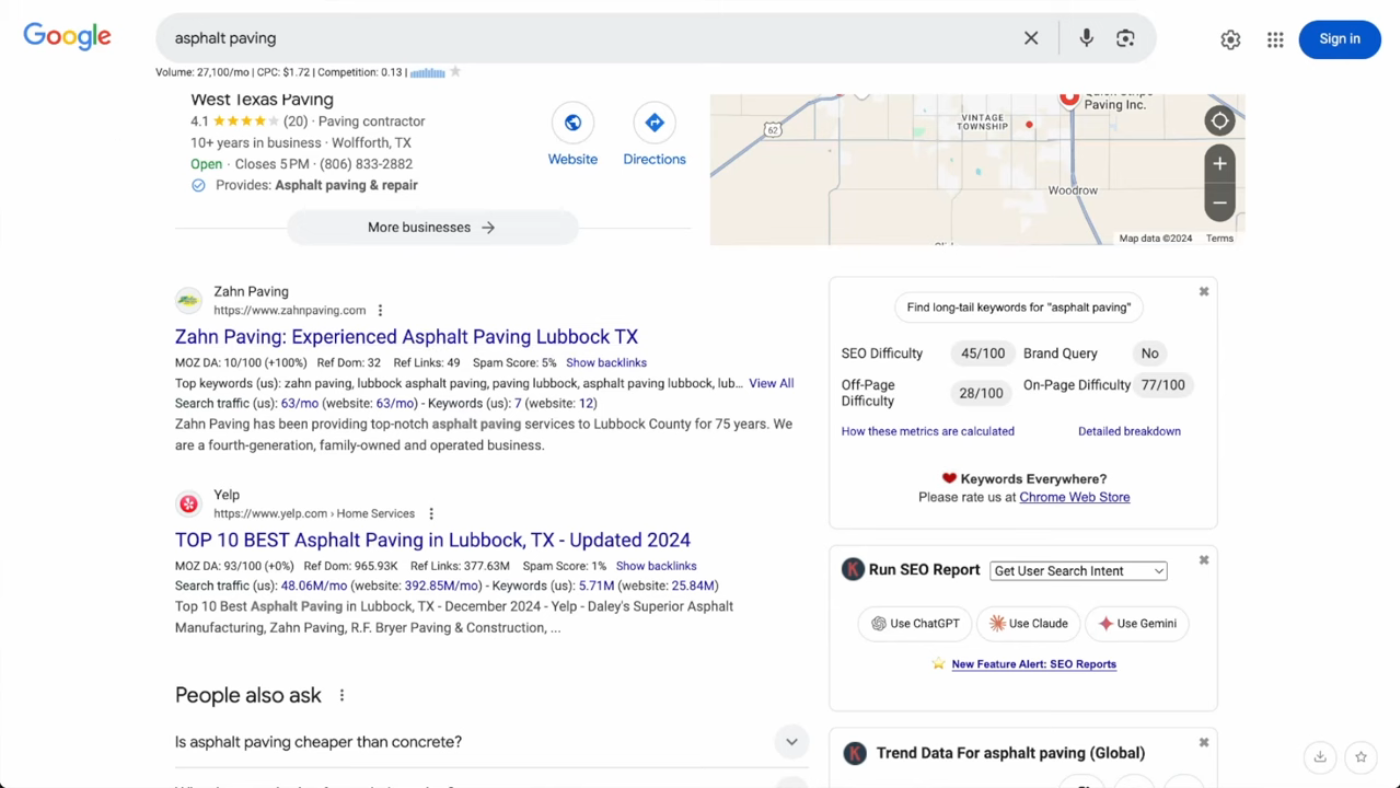Show backlinks for Zahn Paving
The image size is (1400, 788).
(x=606, y=363)
